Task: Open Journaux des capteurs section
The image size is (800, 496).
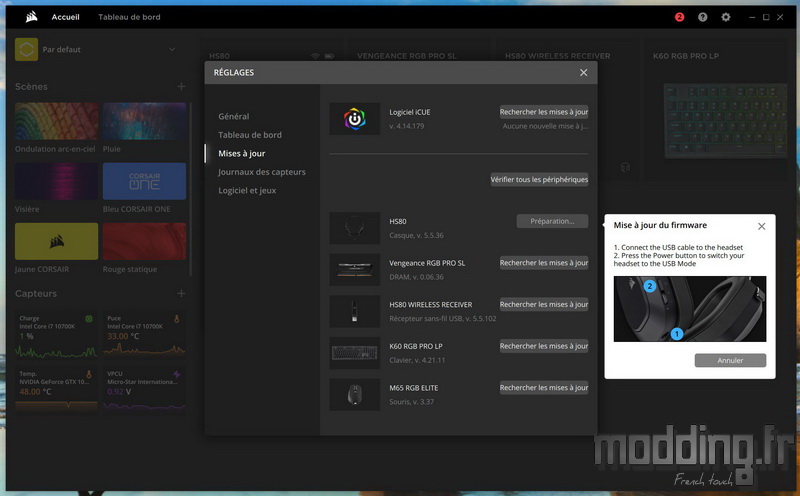Action: tap(262, 172)
